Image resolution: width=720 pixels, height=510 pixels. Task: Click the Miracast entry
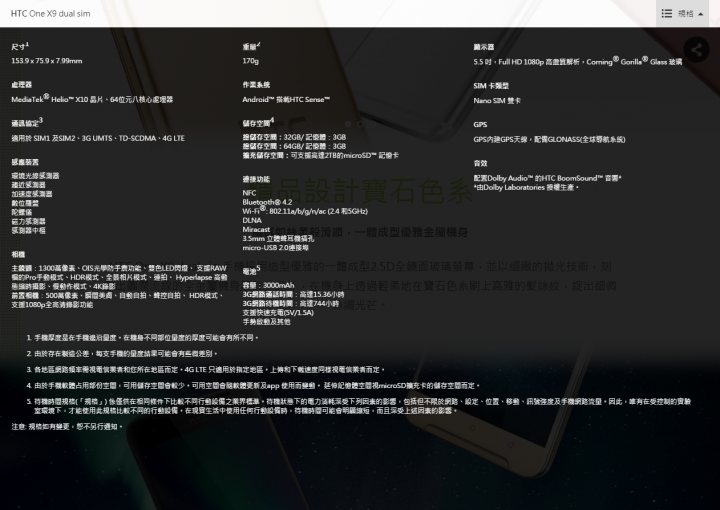(256, 230)
